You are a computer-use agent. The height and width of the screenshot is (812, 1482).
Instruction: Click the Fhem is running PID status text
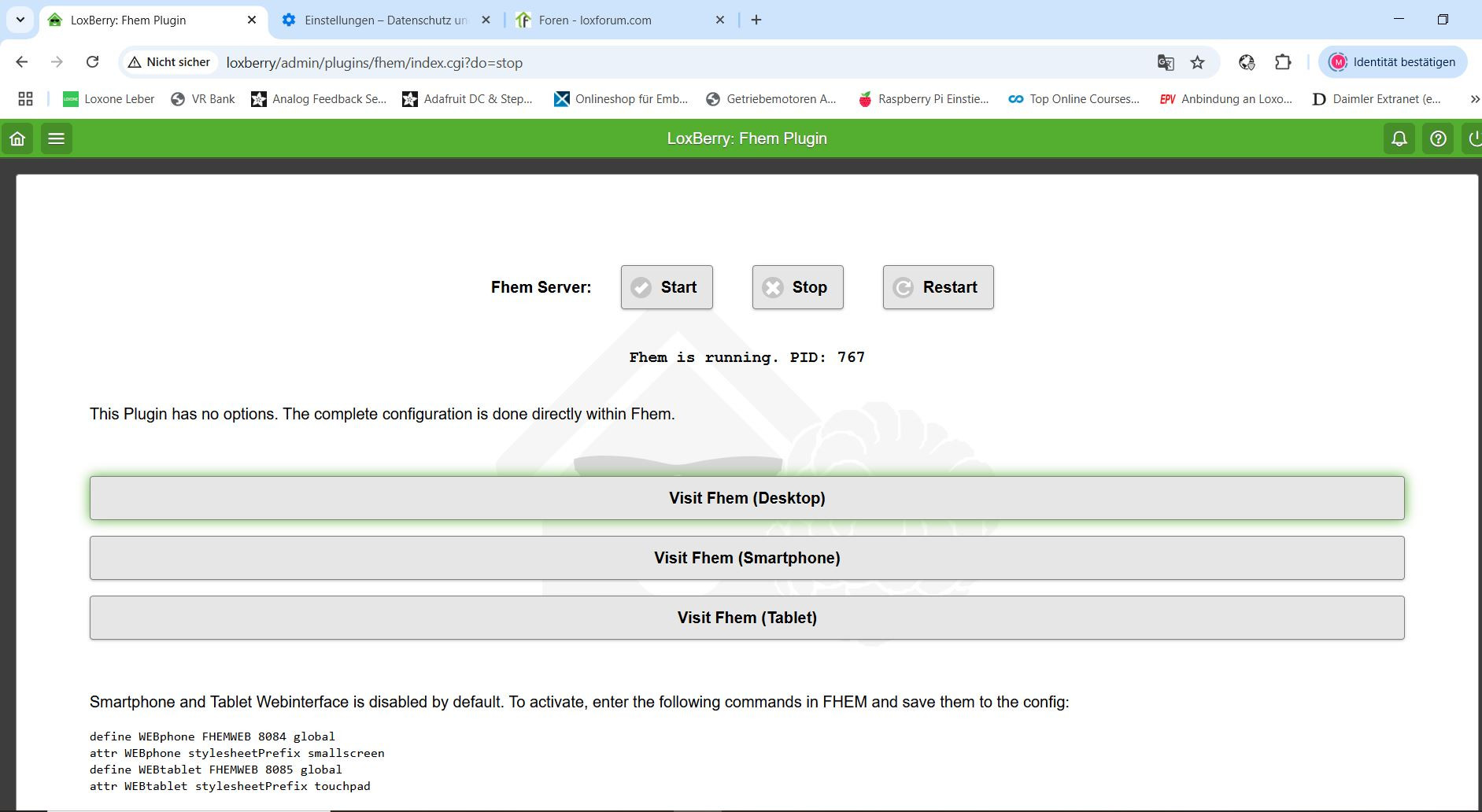(747, 357)
